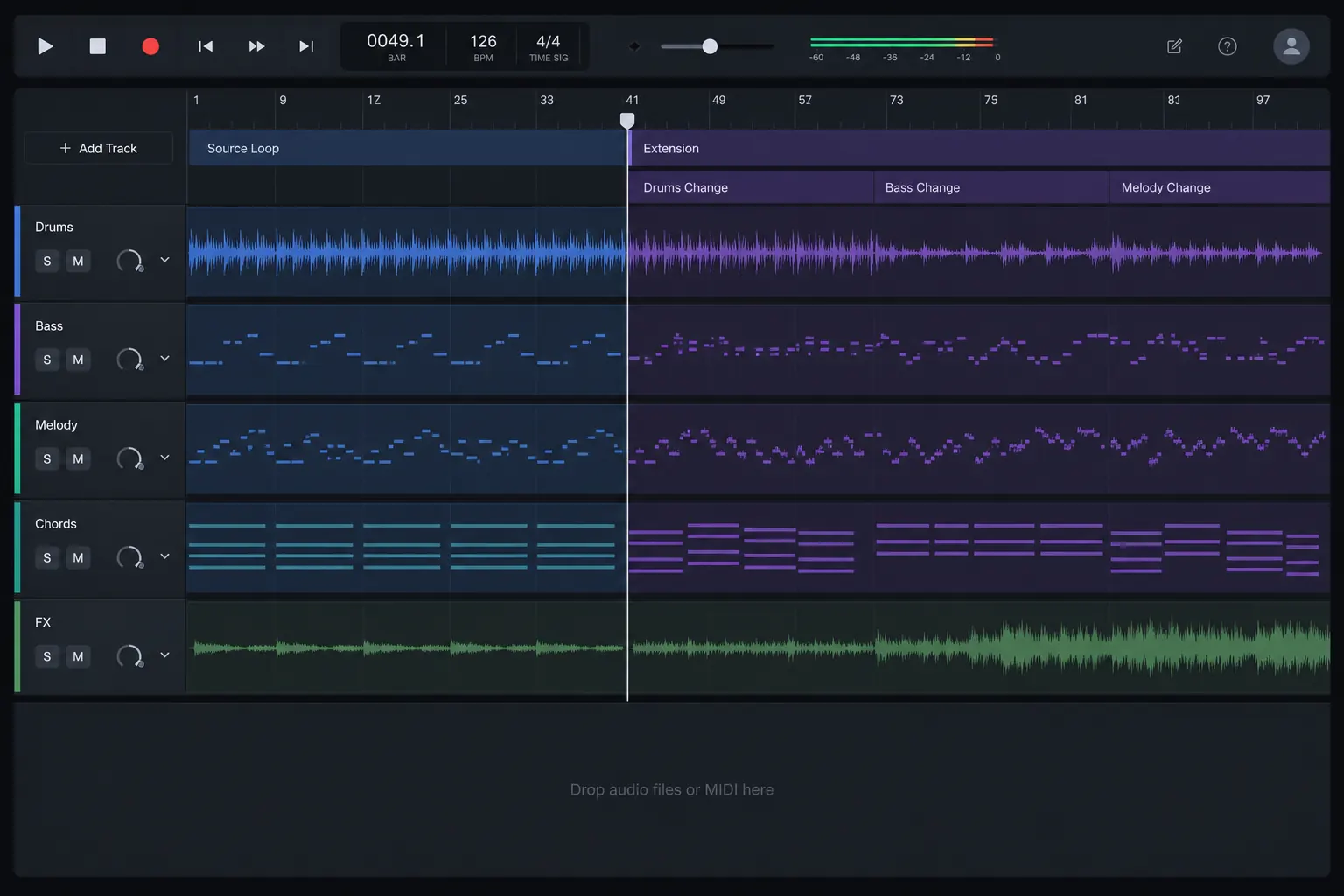This screenshot has width=1344, height=896.
Task: Select the Drums track name
Action: (x=54, y=227)
